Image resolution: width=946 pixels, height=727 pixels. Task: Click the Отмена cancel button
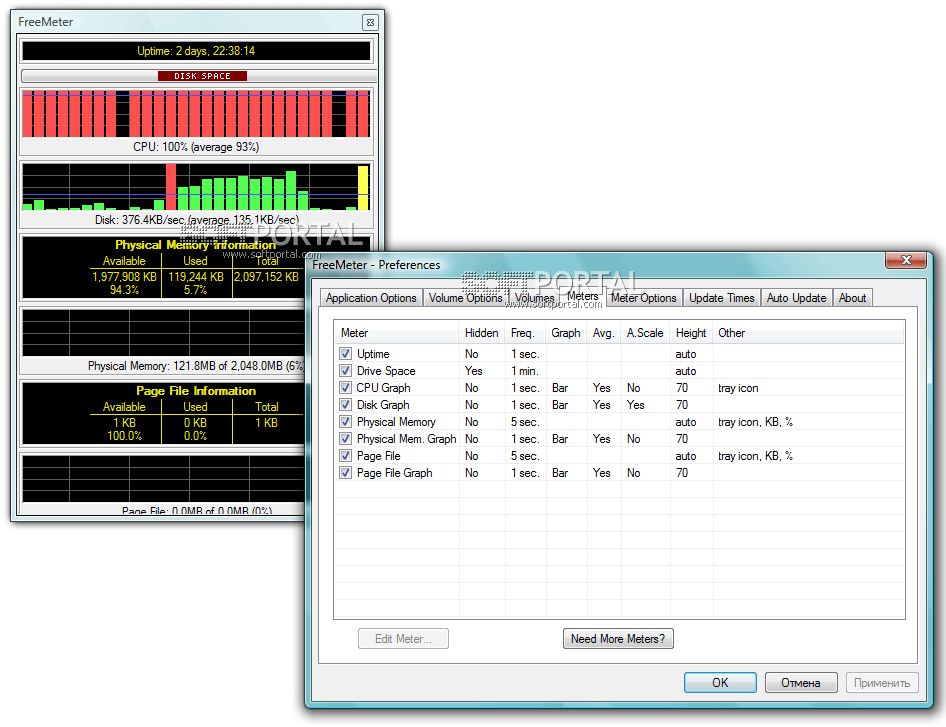pyautogui.click(x=801, y=683)
